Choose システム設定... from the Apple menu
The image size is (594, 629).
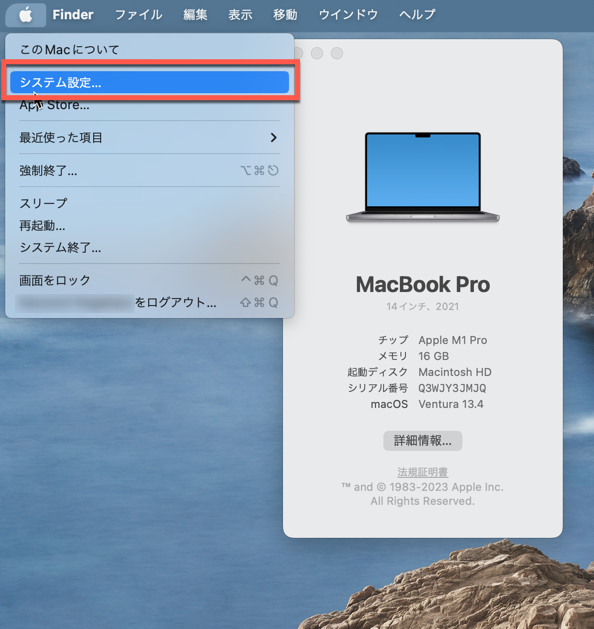pos(150,82)
